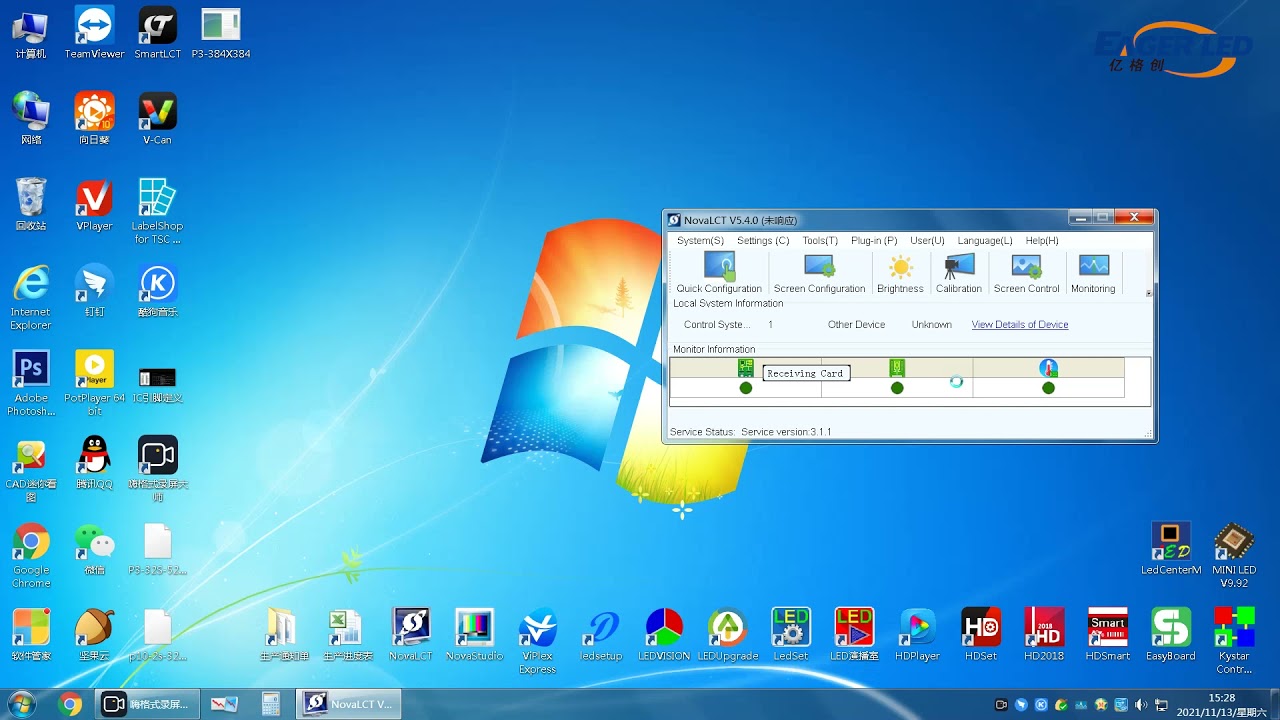The height and width of the screenshot is (720, 1280).
Task: Select the Recycle Bin desktop icon
Action: click(x=31, y=205)
